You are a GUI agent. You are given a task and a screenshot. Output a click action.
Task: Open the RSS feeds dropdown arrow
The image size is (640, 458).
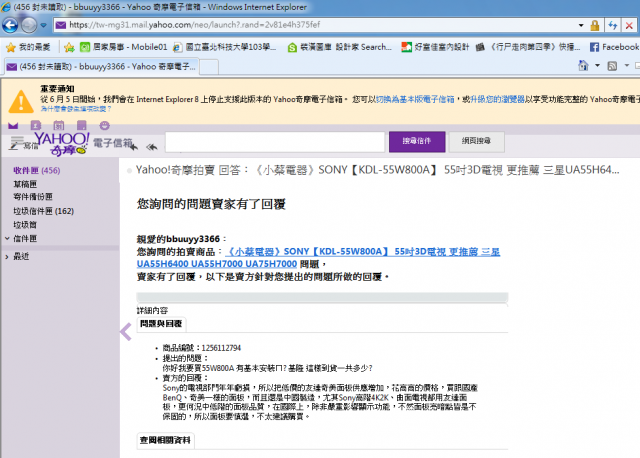[627, 66]
